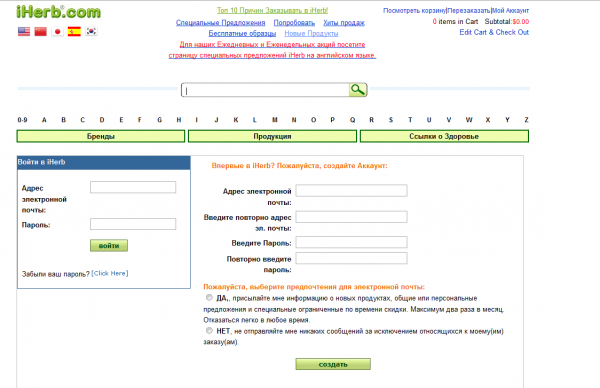Click the iHerb.com logo

(x=59, y=12)
